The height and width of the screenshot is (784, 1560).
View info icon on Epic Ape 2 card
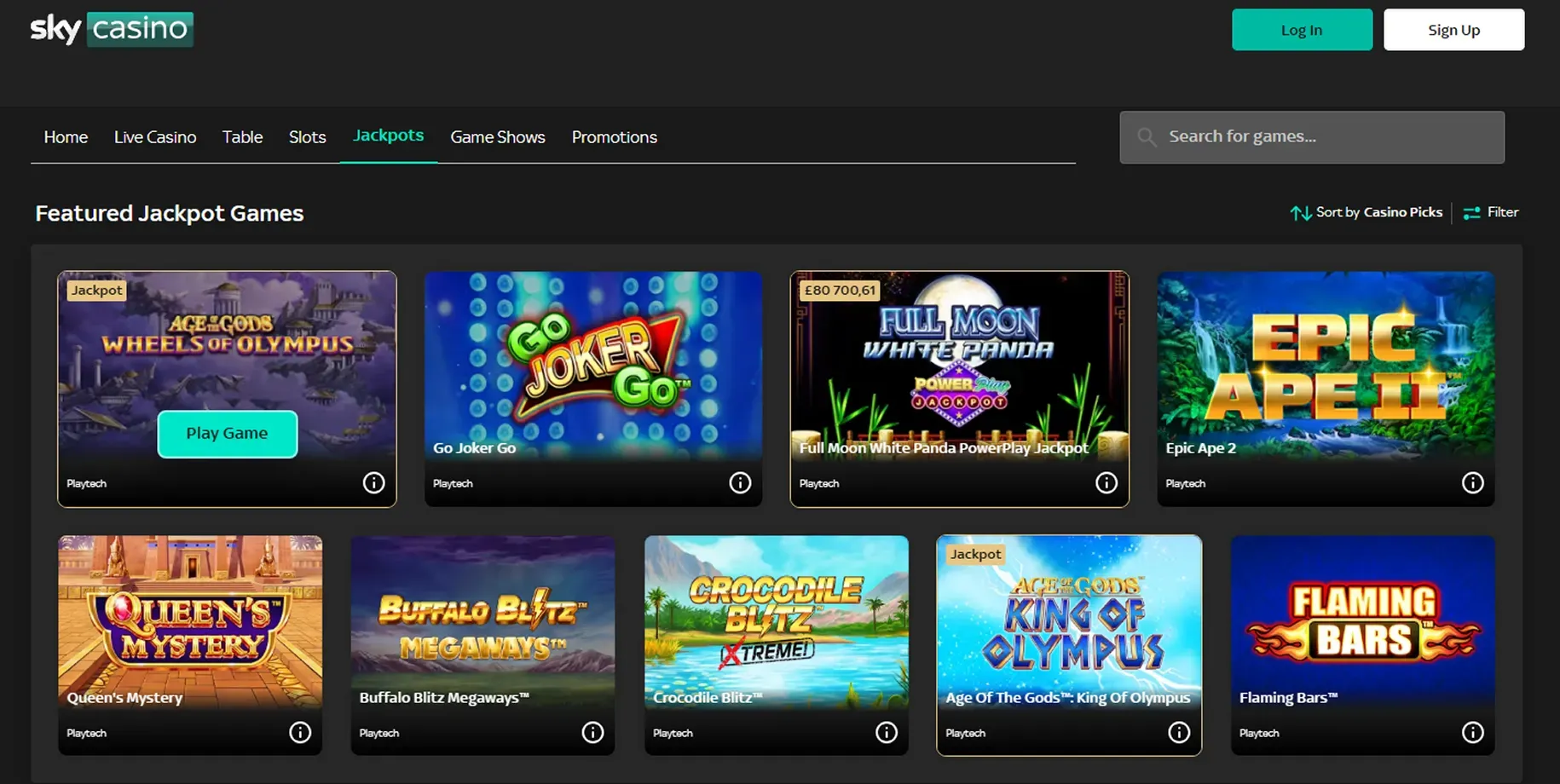point(1473,482)
